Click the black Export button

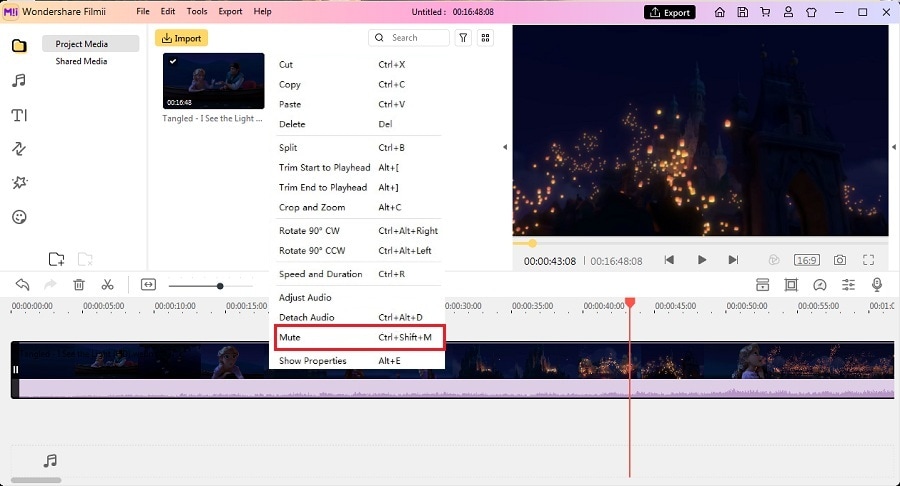[x=670, y=12]
